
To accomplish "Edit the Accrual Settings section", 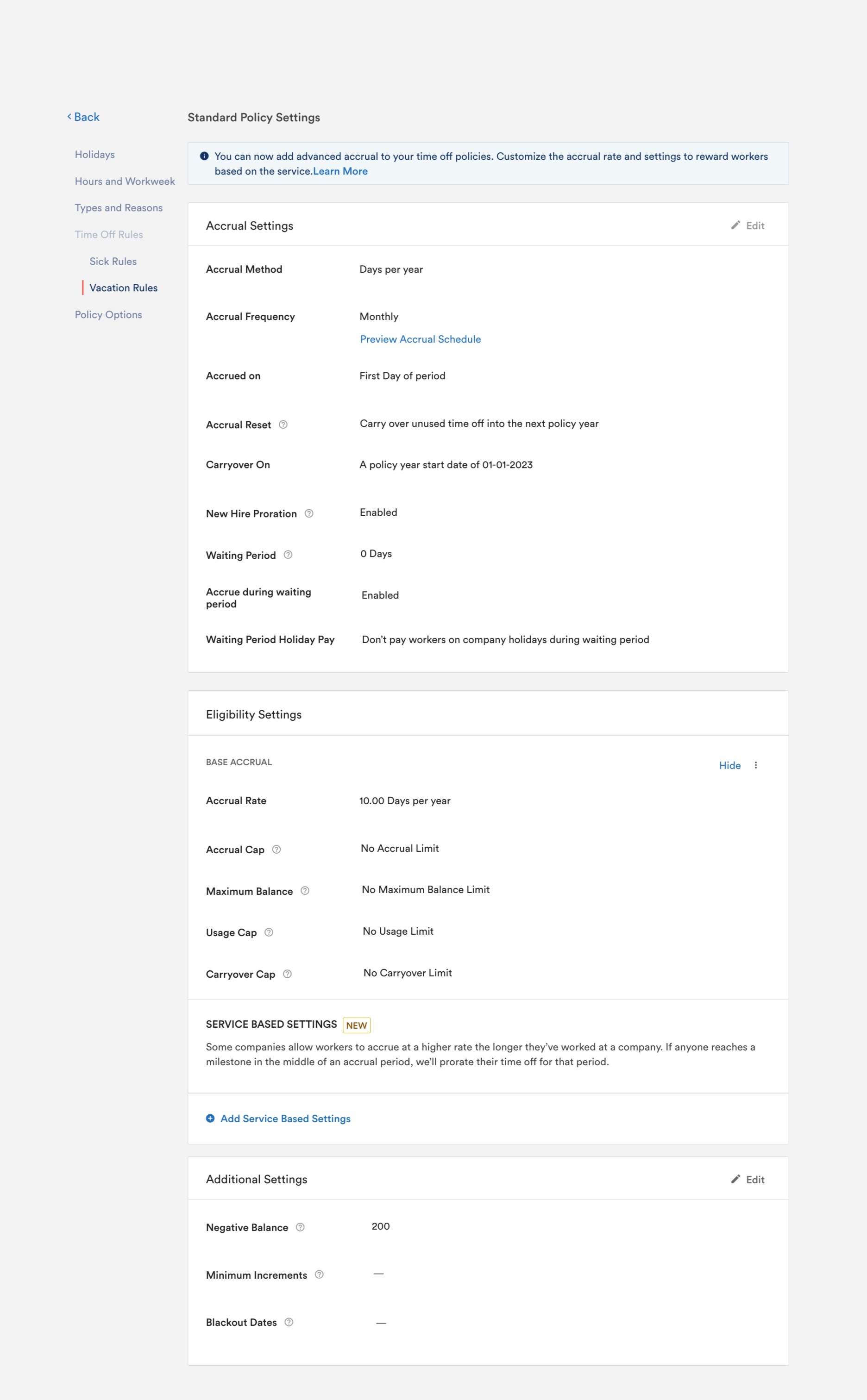I will click(748, 226).
